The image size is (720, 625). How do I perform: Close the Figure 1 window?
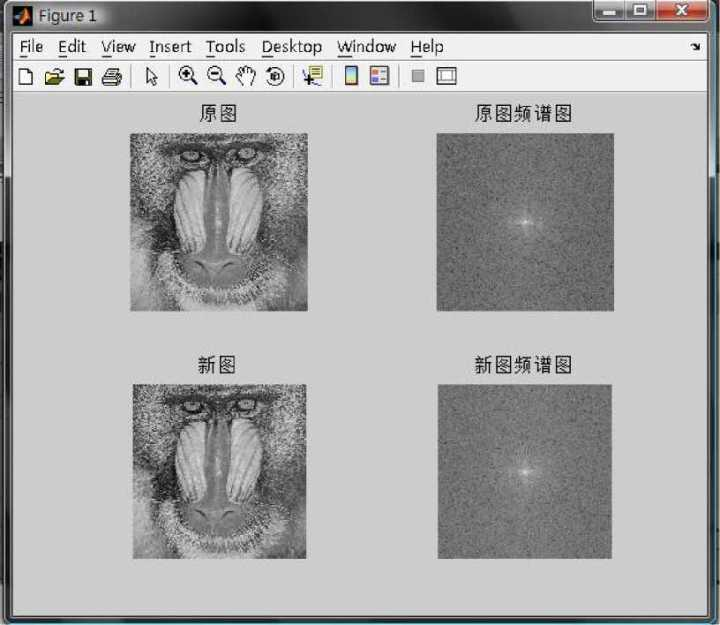[681, 11]
